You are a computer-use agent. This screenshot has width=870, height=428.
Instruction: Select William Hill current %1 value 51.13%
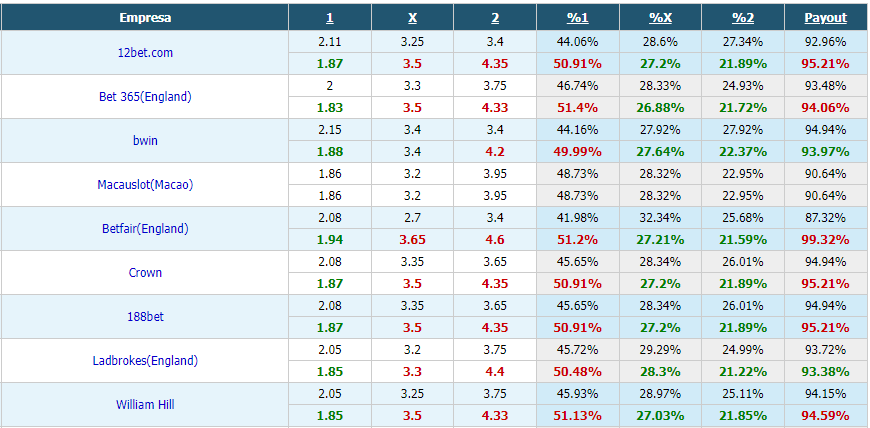tap(578, 415)
